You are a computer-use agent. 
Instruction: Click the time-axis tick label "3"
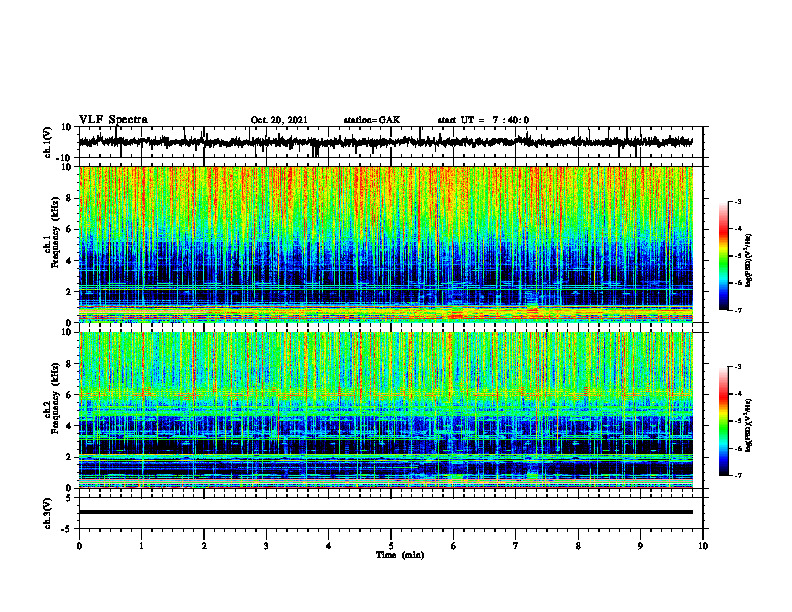266,546
